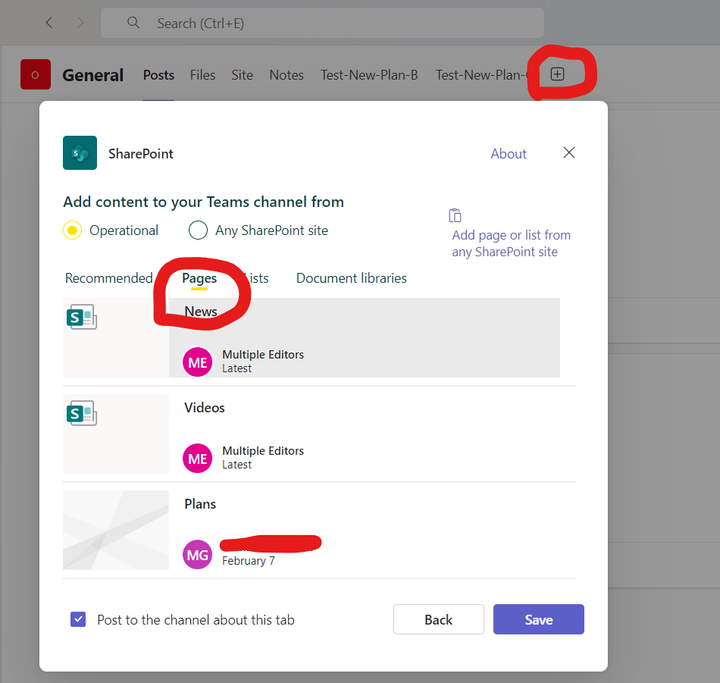
Task: Click the search magnifier icon
Action: [133, 22]
